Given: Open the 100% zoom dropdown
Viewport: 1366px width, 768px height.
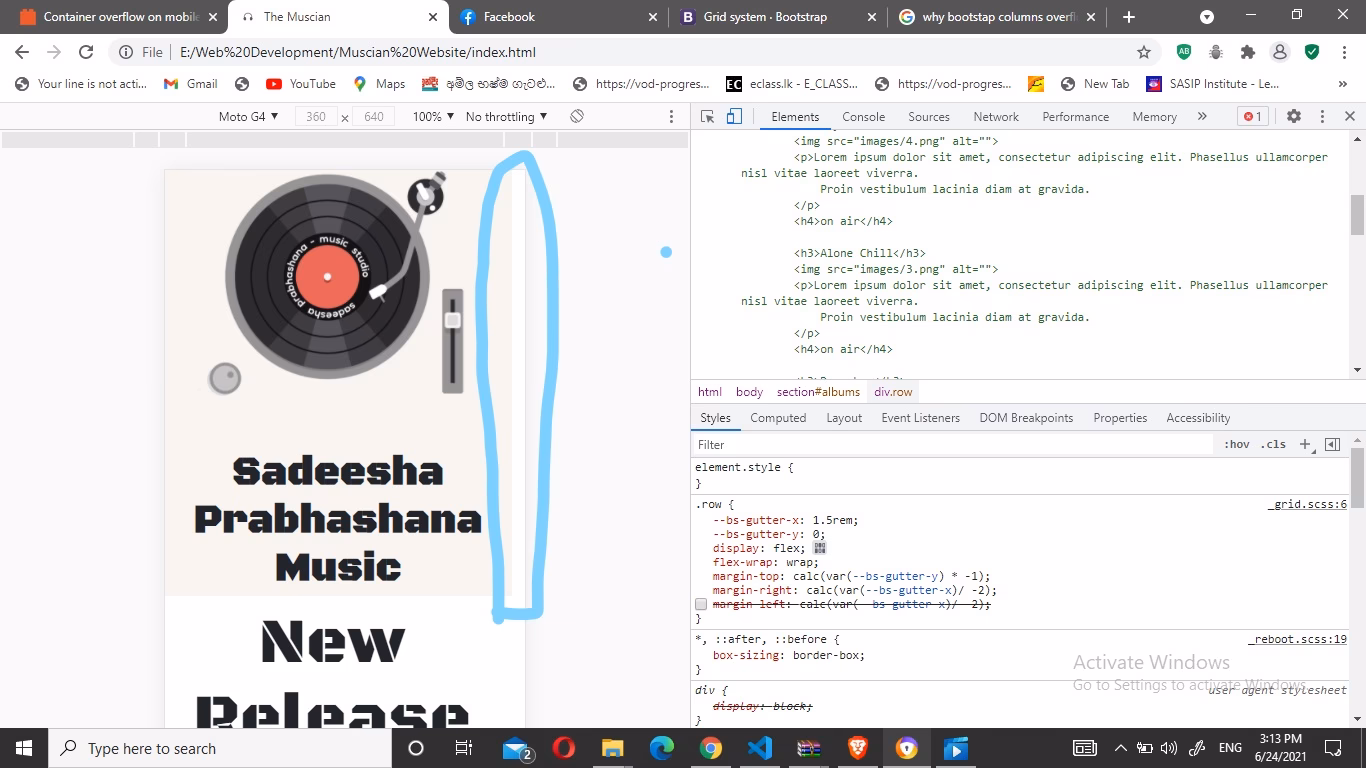Looking at the screenshot, I should click(x=431, y=116).
